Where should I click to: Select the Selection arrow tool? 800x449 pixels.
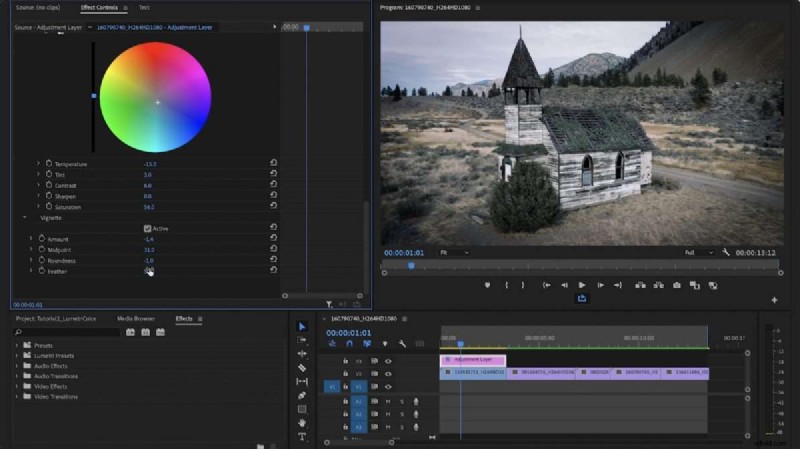302,327
